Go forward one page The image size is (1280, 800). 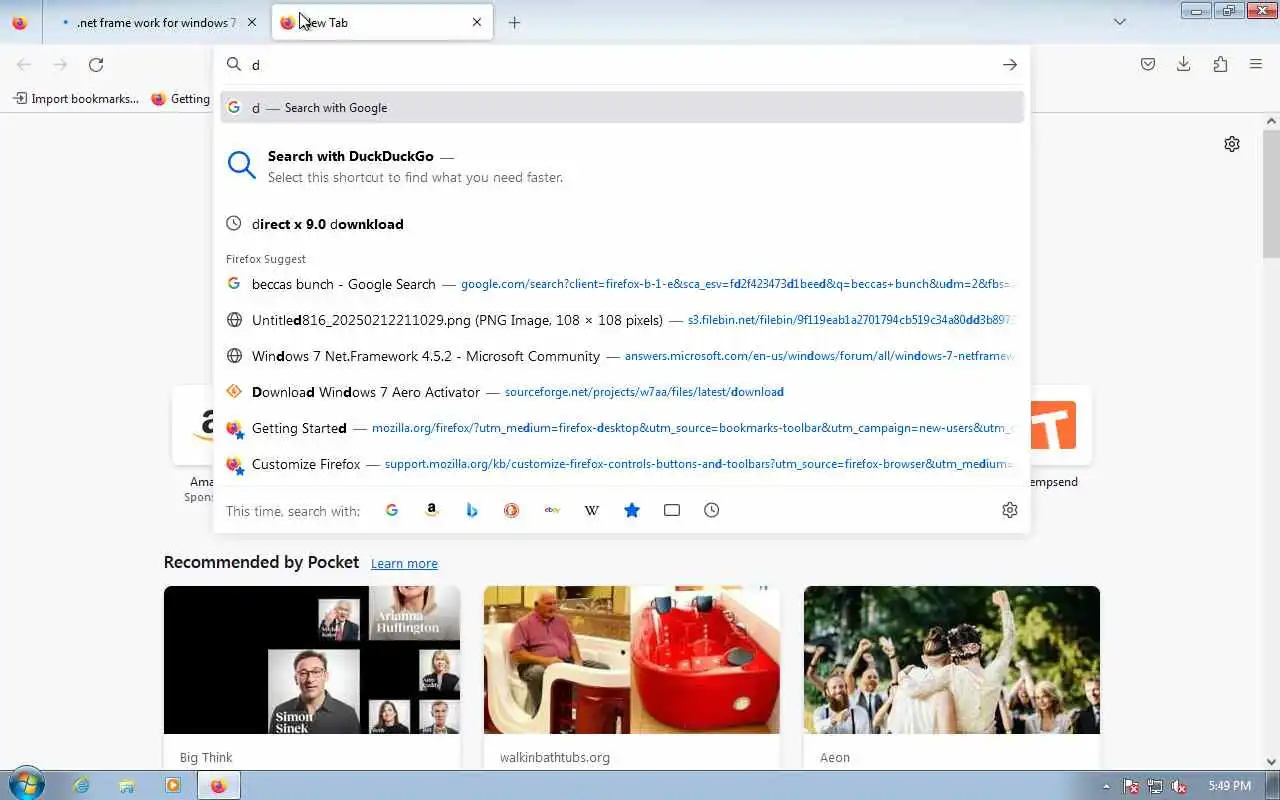60,65
